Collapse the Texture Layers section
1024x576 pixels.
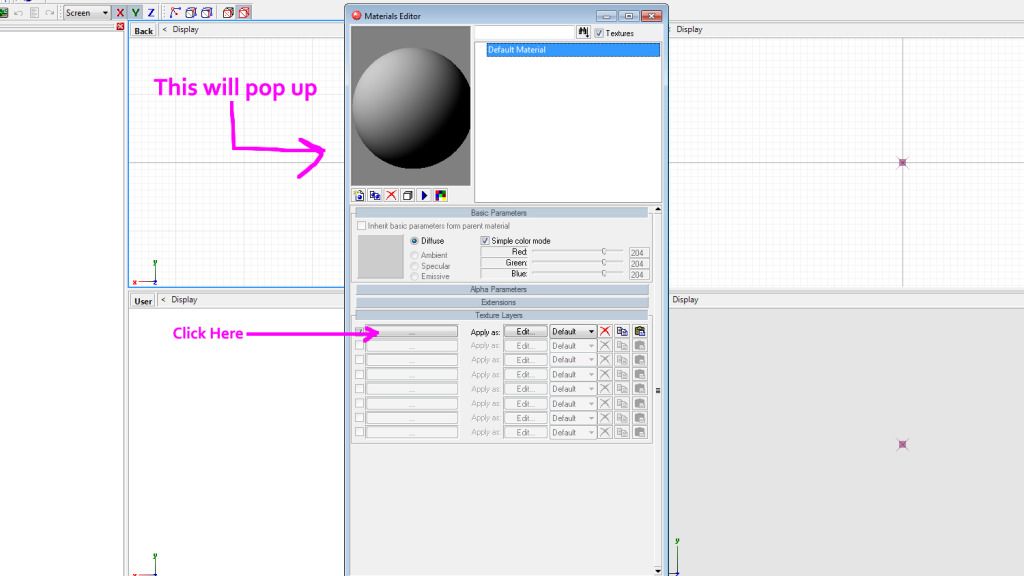(501, 315)
